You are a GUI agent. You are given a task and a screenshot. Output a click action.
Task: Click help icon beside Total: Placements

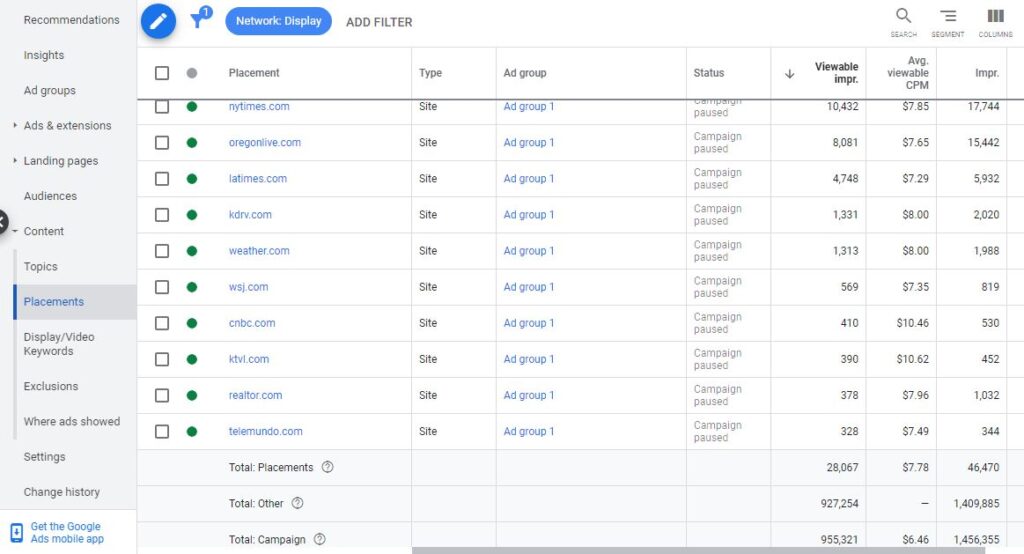(x=328, y=467)
